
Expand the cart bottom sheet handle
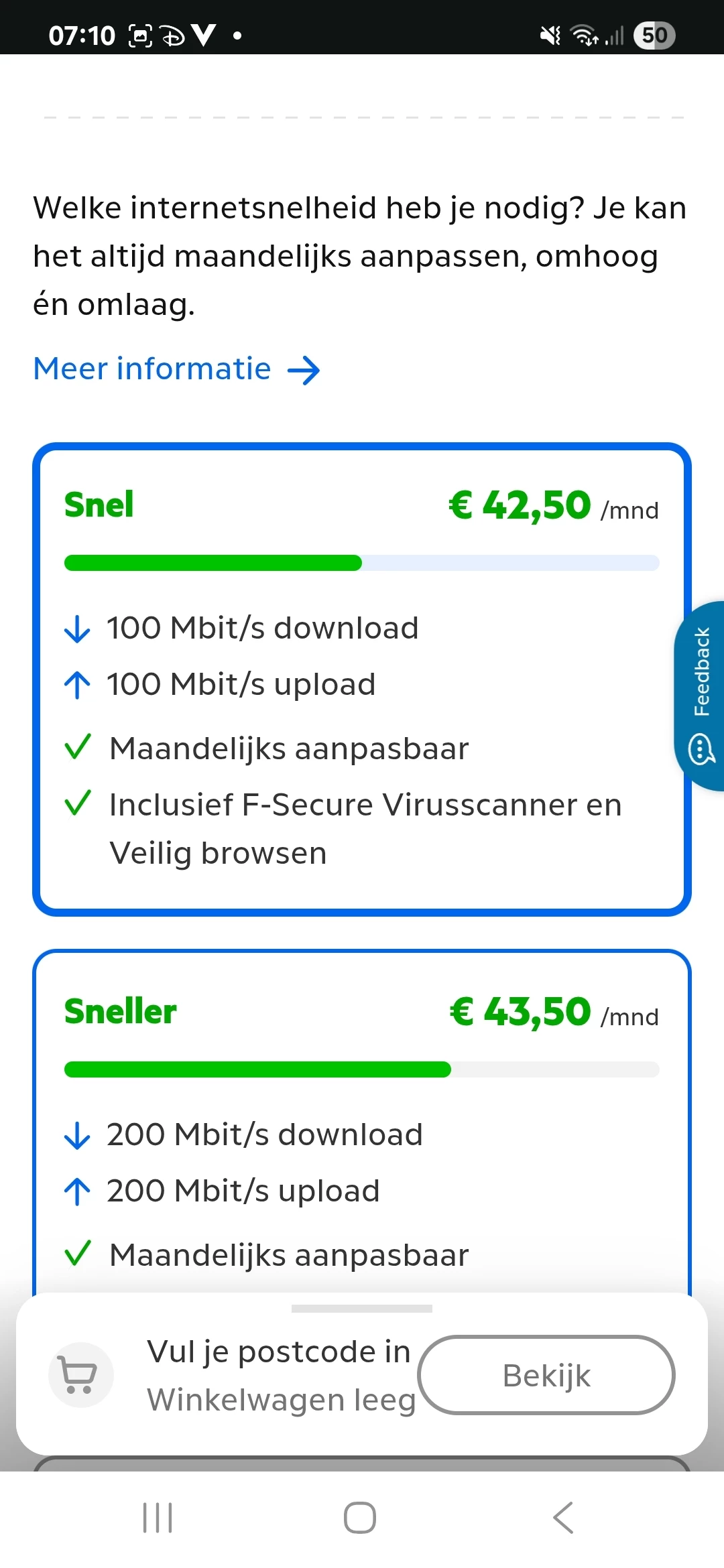[x=362, y=1308]
